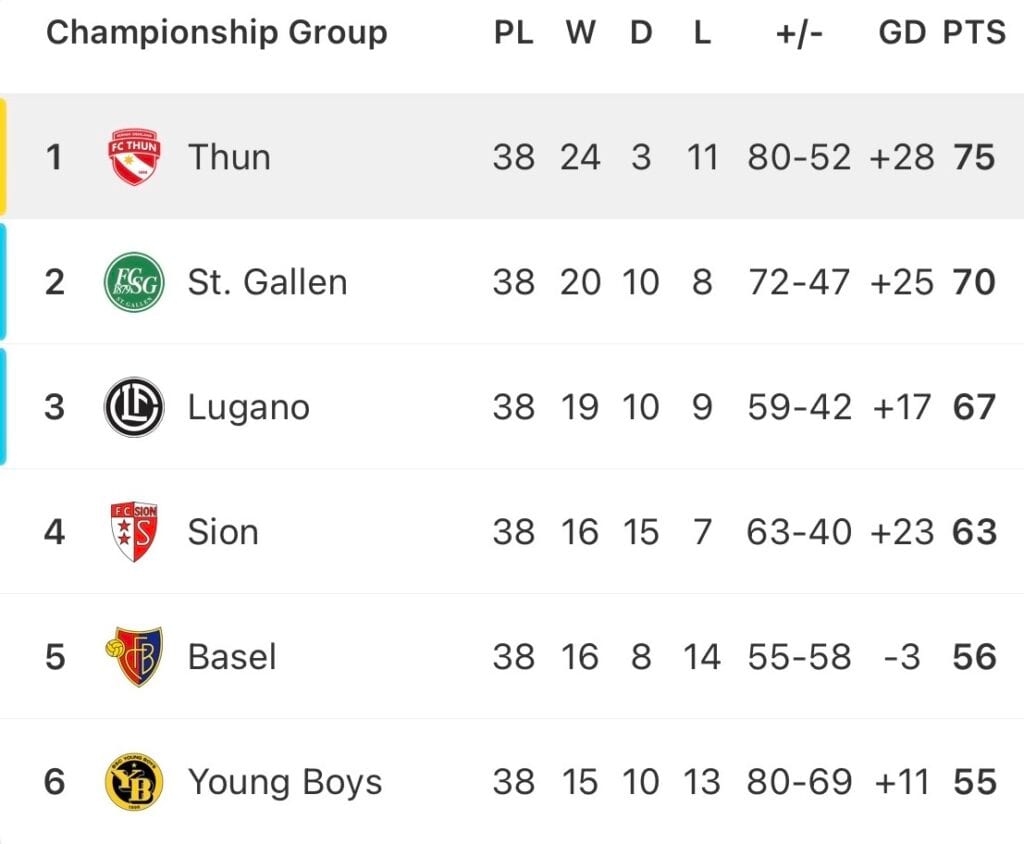The image size is (1024, 844).
Task: Select the Sion team name
Action: (x=223, y=532)
